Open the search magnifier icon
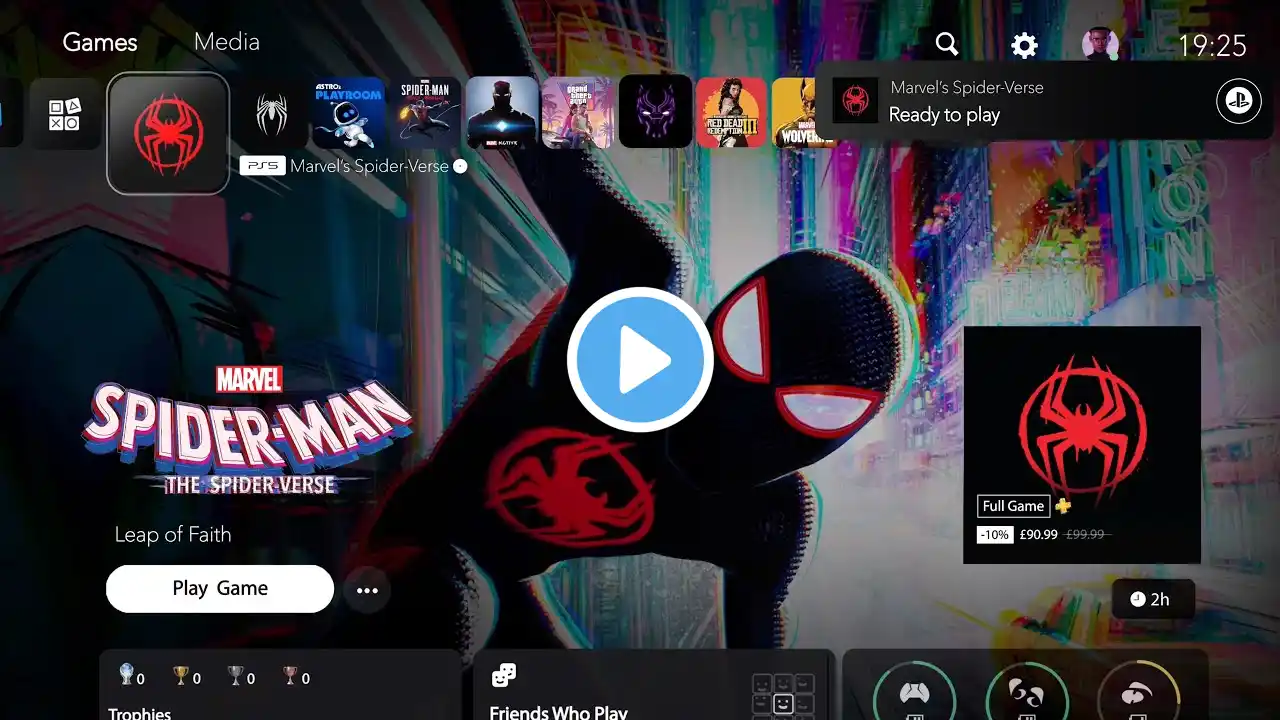Screen dimensions: 1280x720 [946, 44]
